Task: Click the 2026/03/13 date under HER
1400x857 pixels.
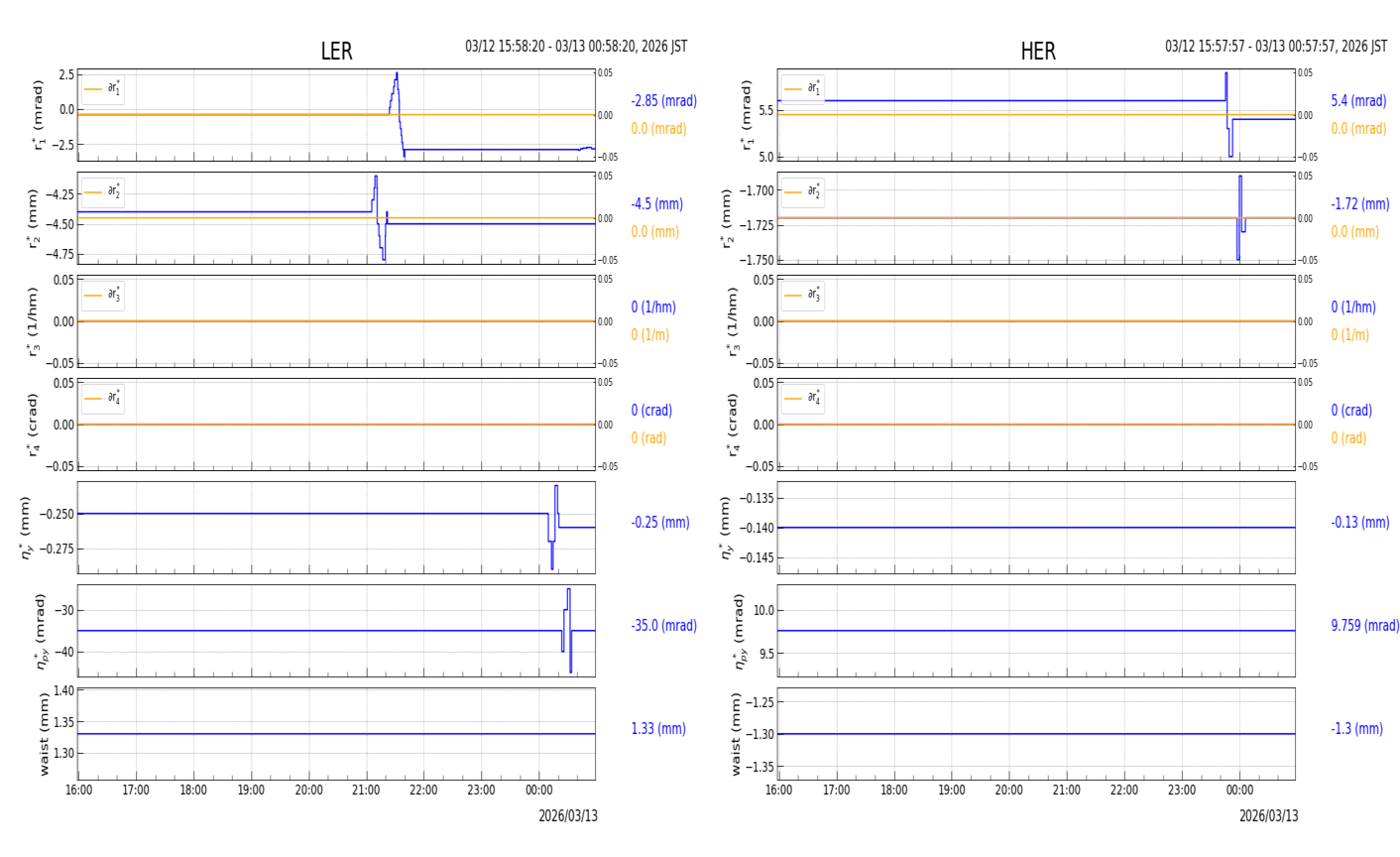Action: click(1268, 816)
